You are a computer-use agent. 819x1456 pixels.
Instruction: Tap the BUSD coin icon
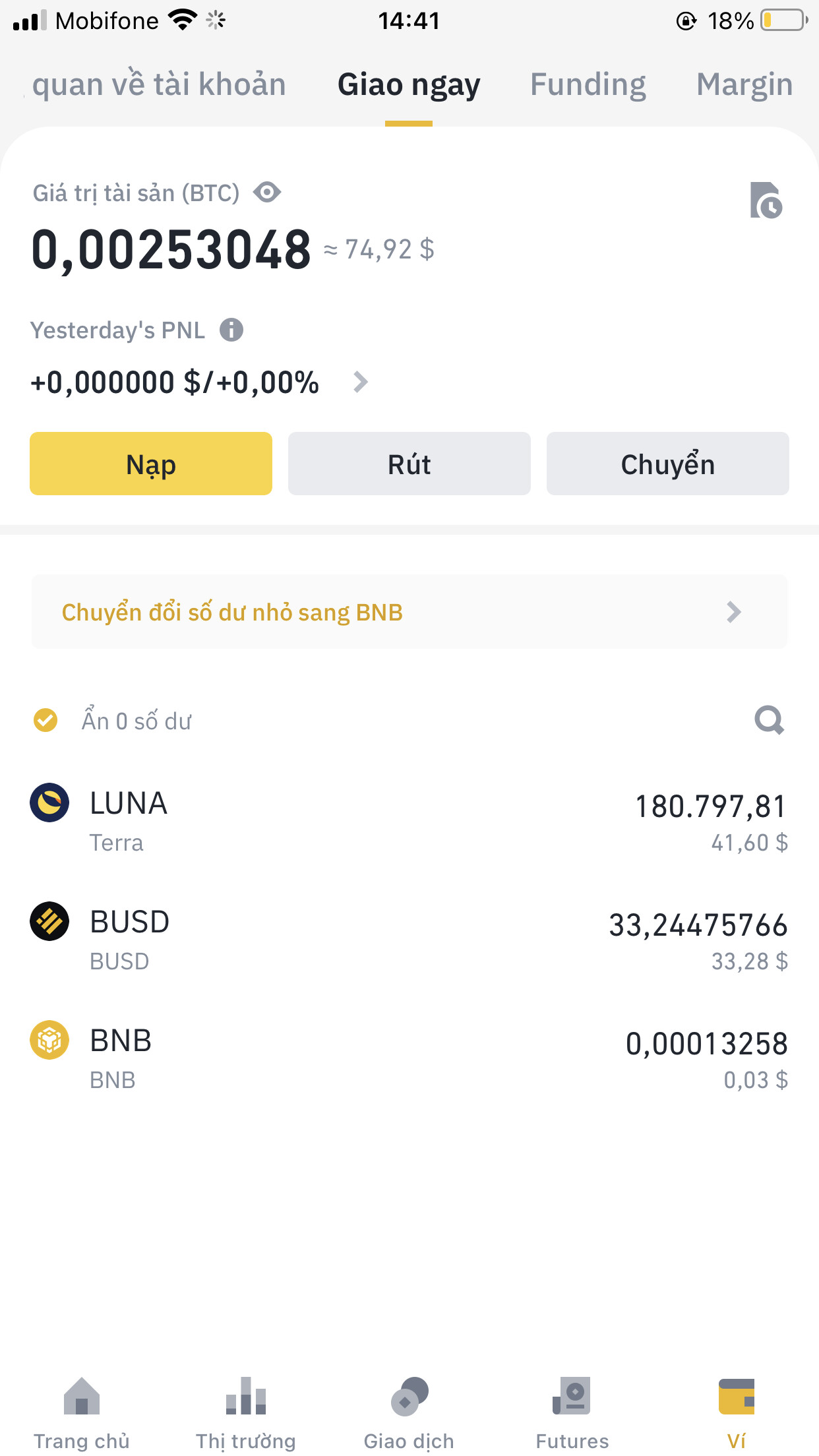tap(49, 921)
